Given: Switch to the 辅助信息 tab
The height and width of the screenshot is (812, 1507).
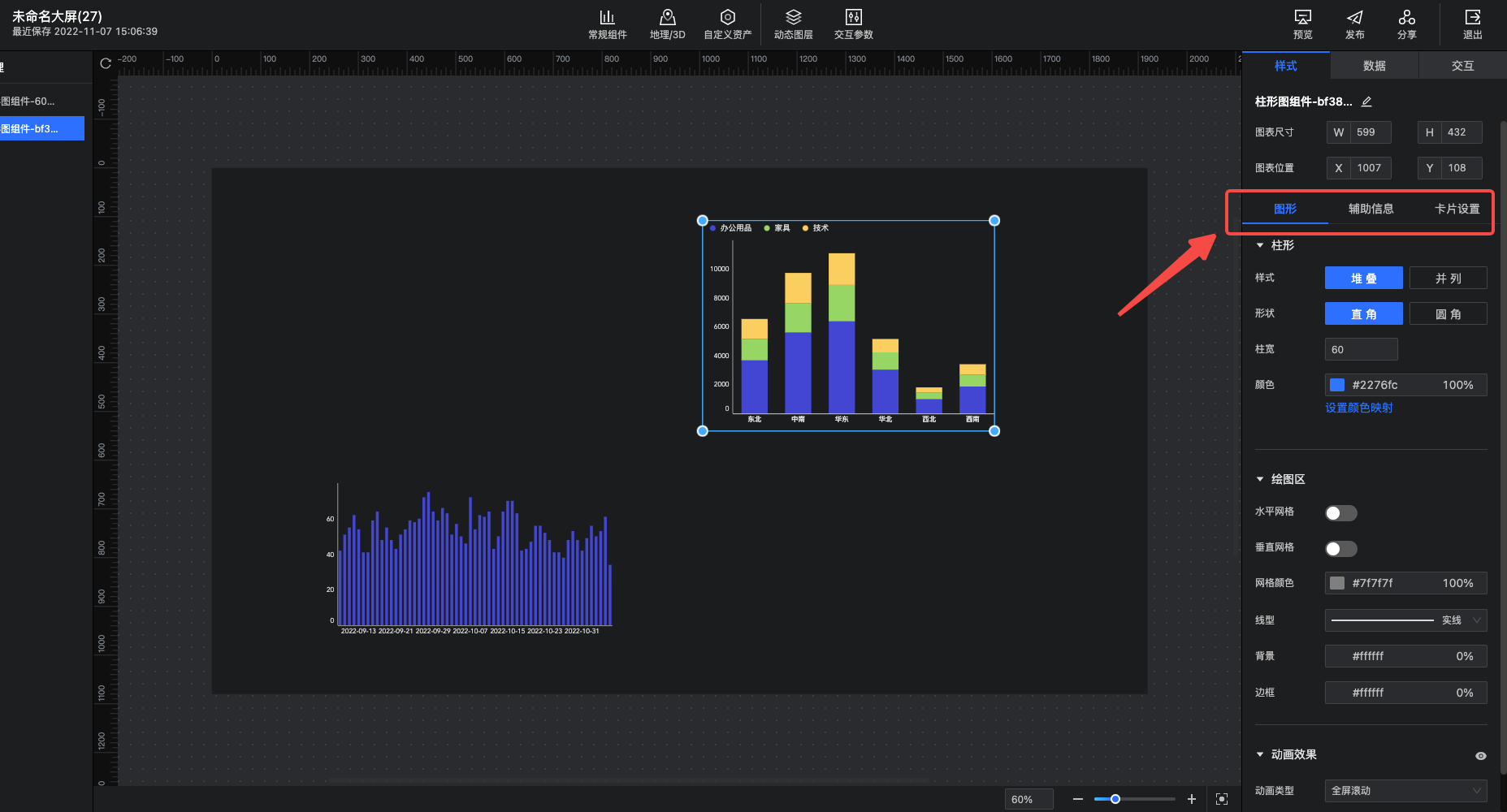Looking at the screenshot, I should 1371,209.
